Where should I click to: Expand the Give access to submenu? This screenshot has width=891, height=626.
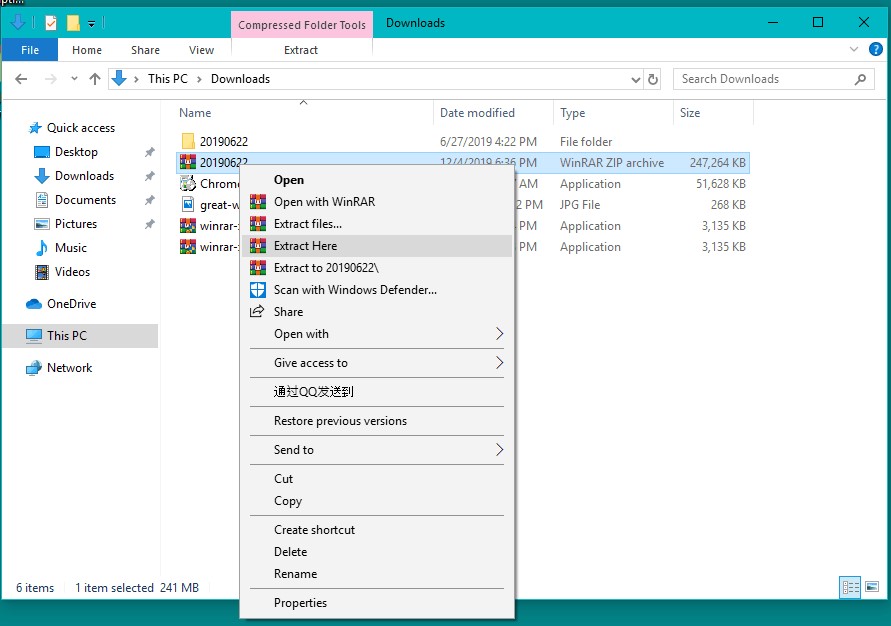[499, 362]
